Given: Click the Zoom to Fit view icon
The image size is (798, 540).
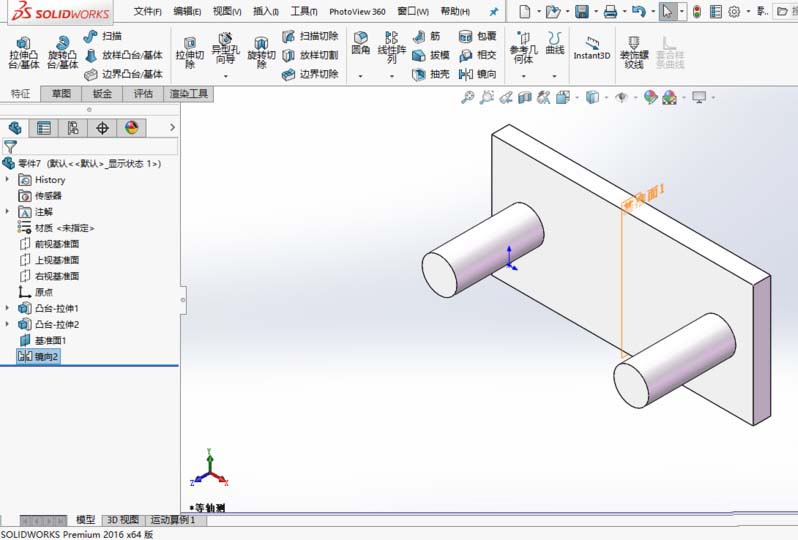Looking at the screenshot, I should (467, 97).
